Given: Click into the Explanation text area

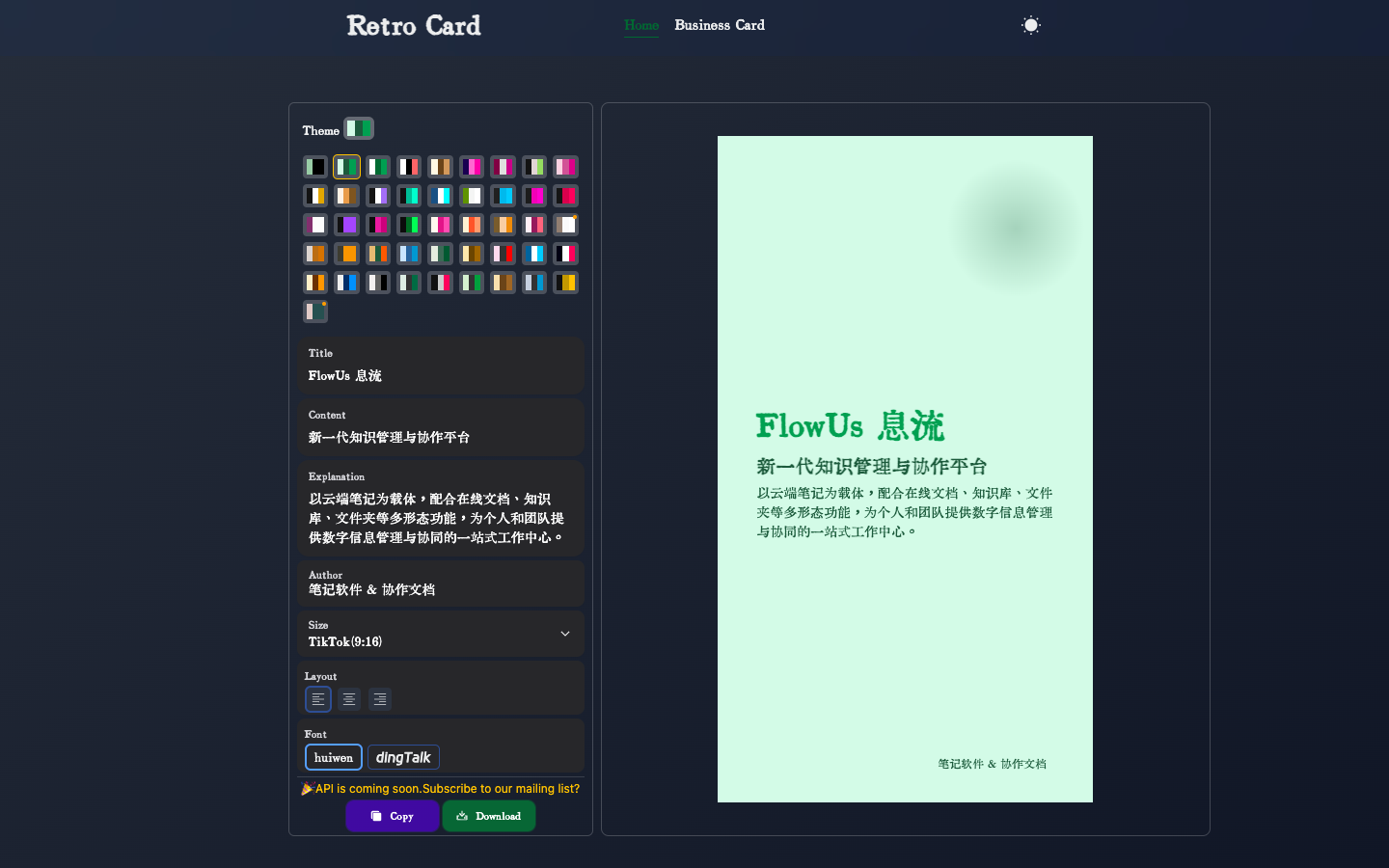Looking at the screenshot, I should coord(441,508).
